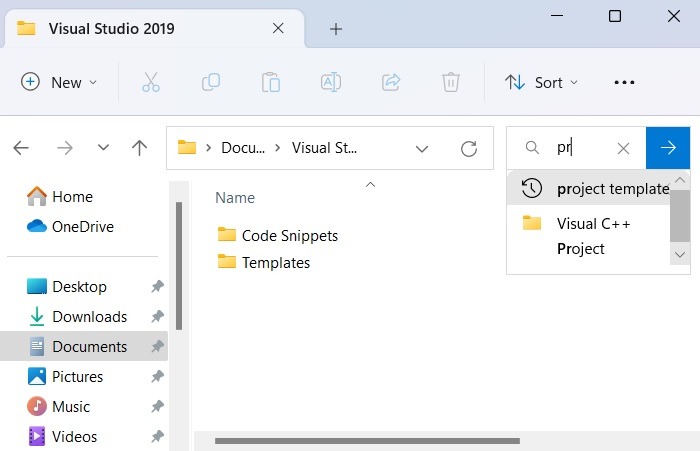This screenshot has height=451, width=700.
Task: Click the Rename icon in toolbar
Action: pyautogui.click(x=331, y=82)
